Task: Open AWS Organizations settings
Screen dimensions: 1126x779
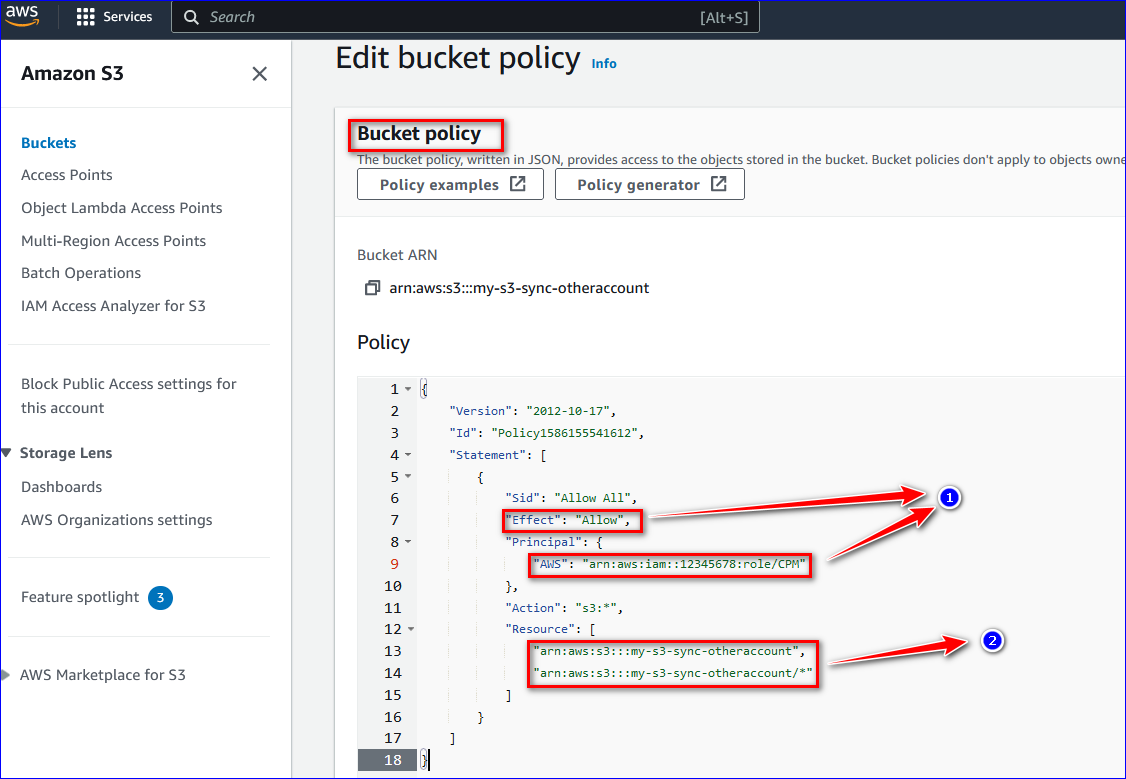Action: (116, 520)
